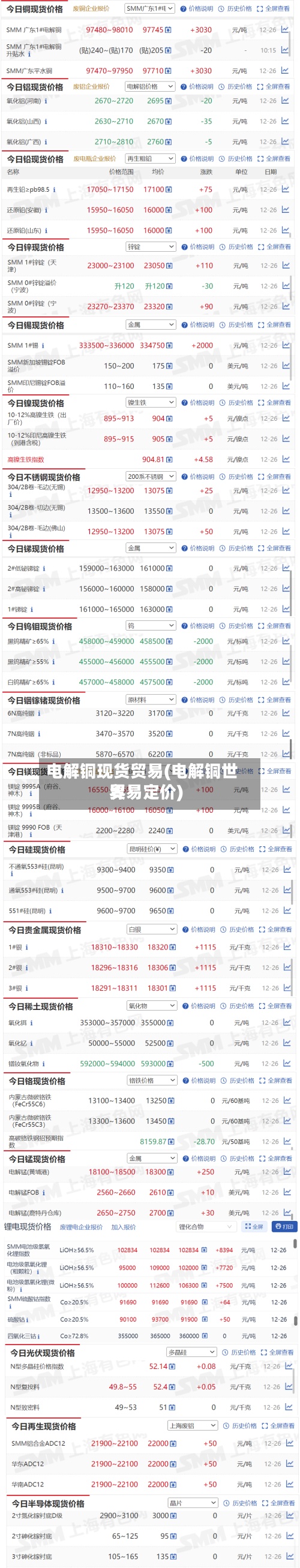The image size is (300, 1568).
Task: Open trend chart for 氧化铝(广西) row
Action: point(286,142)
